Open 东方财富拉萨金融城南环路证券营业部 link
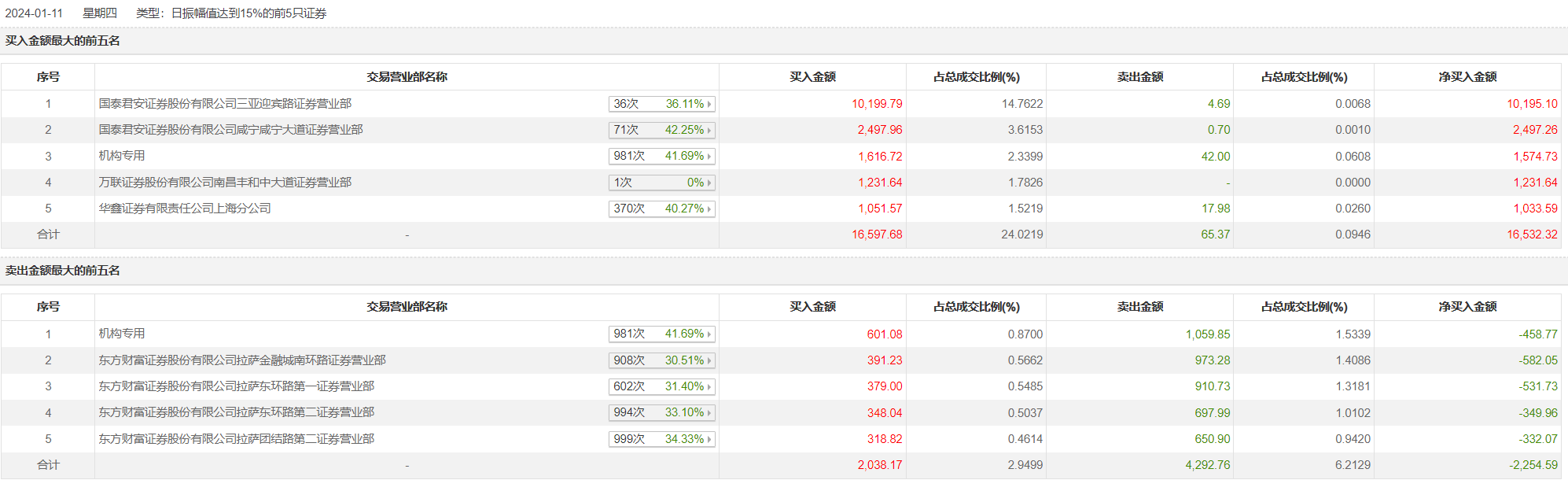The width and height of the screenshot is (1568, 480). click(x=242, y=360)
